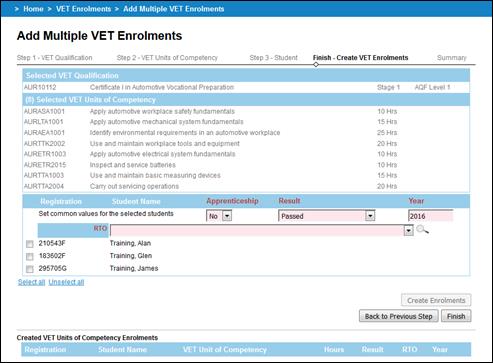Viewport: 493px width, 363px height.
Task: Select Step 1 - VET Qualification tab
Action: click(x=55, y=58)
